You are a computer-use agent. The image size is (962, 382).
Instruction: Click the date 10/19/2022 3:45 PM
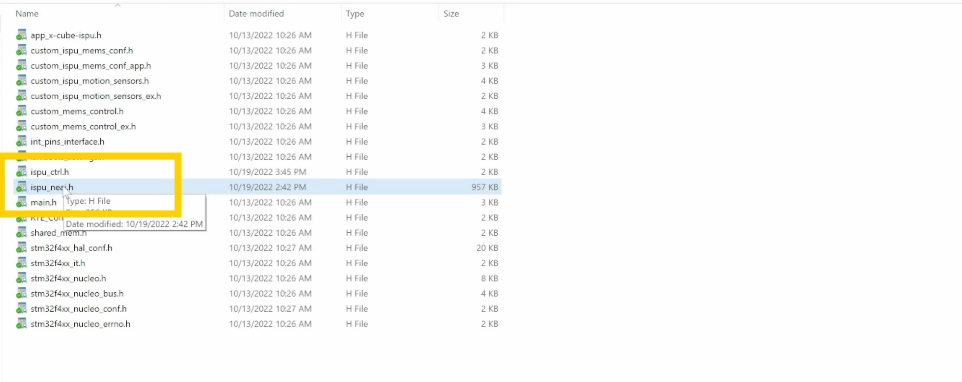pyautogui.click(x=267, y=172)
